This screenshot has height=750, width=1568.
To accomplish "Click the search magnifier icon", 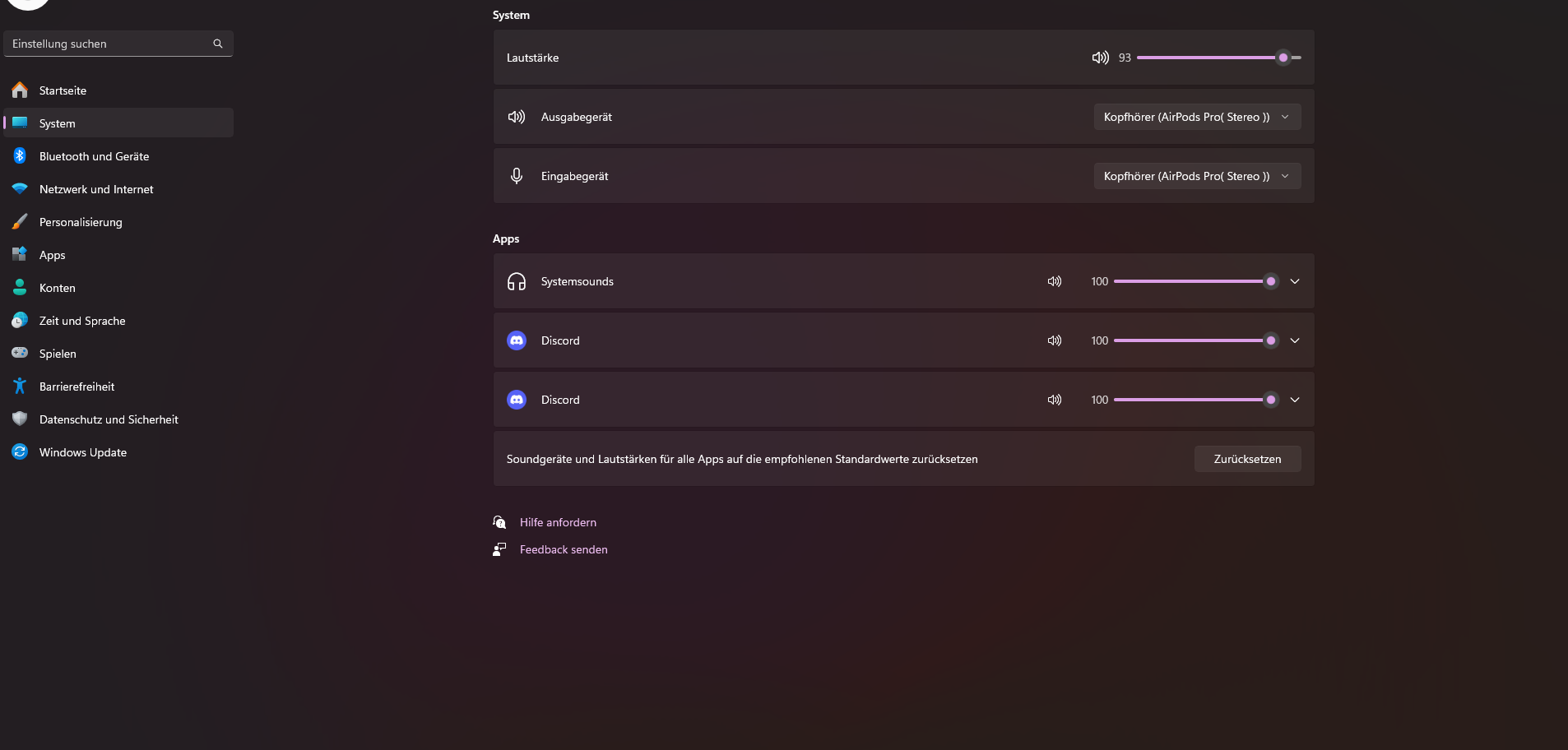I will [218, 44].
